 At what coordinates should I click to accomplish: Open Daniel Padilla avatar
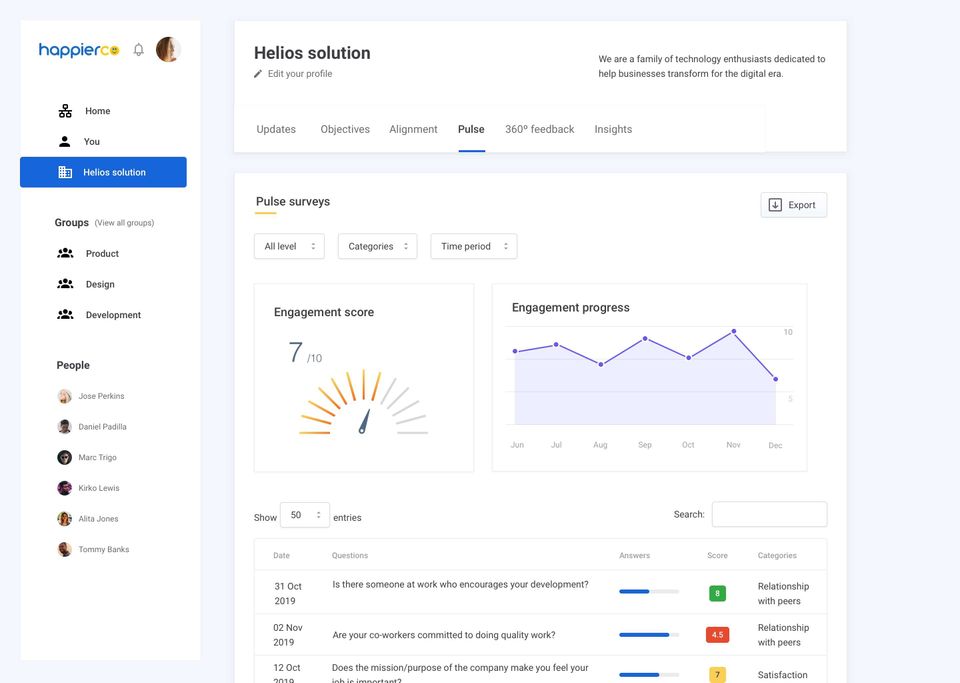64,427
